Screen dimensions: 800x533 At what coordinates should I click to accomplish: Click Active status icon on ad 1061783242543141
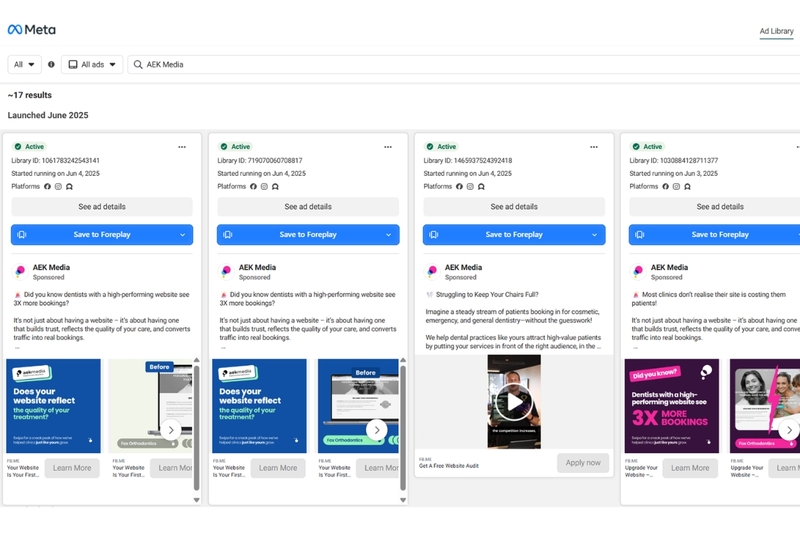(18, 146)
